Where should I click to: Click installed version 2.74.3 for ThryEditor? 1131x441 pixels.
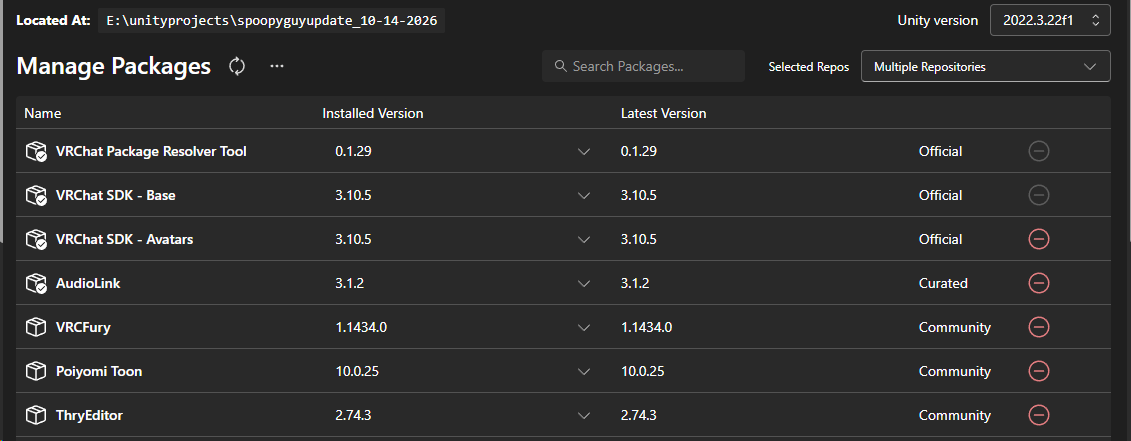353,416
